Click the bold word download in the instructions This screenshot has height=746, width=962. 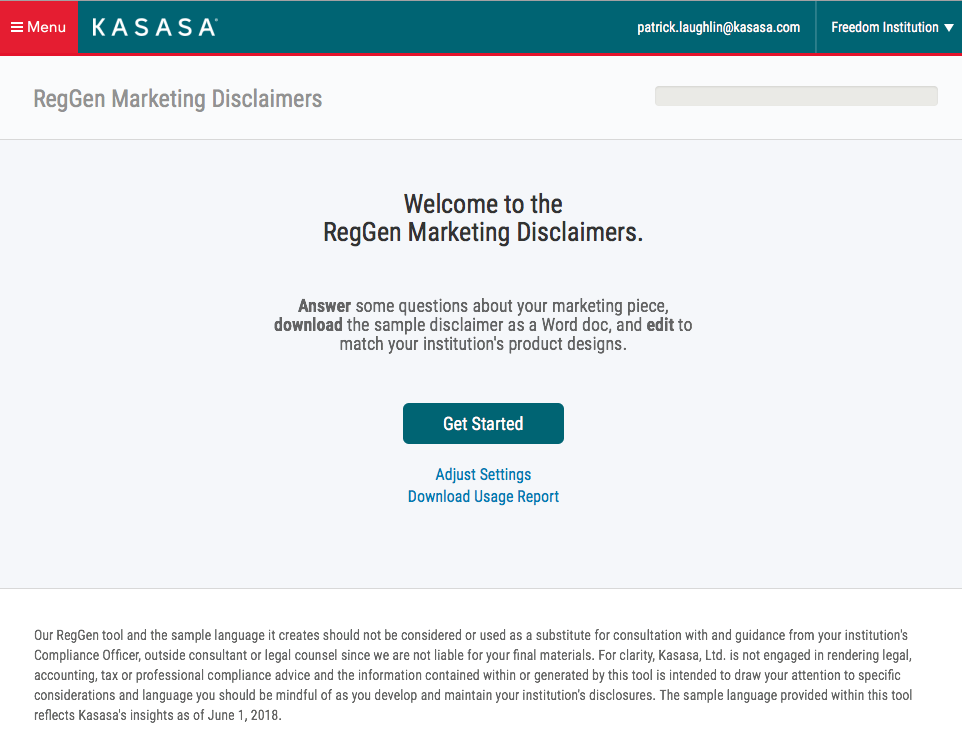pos(308,325)
